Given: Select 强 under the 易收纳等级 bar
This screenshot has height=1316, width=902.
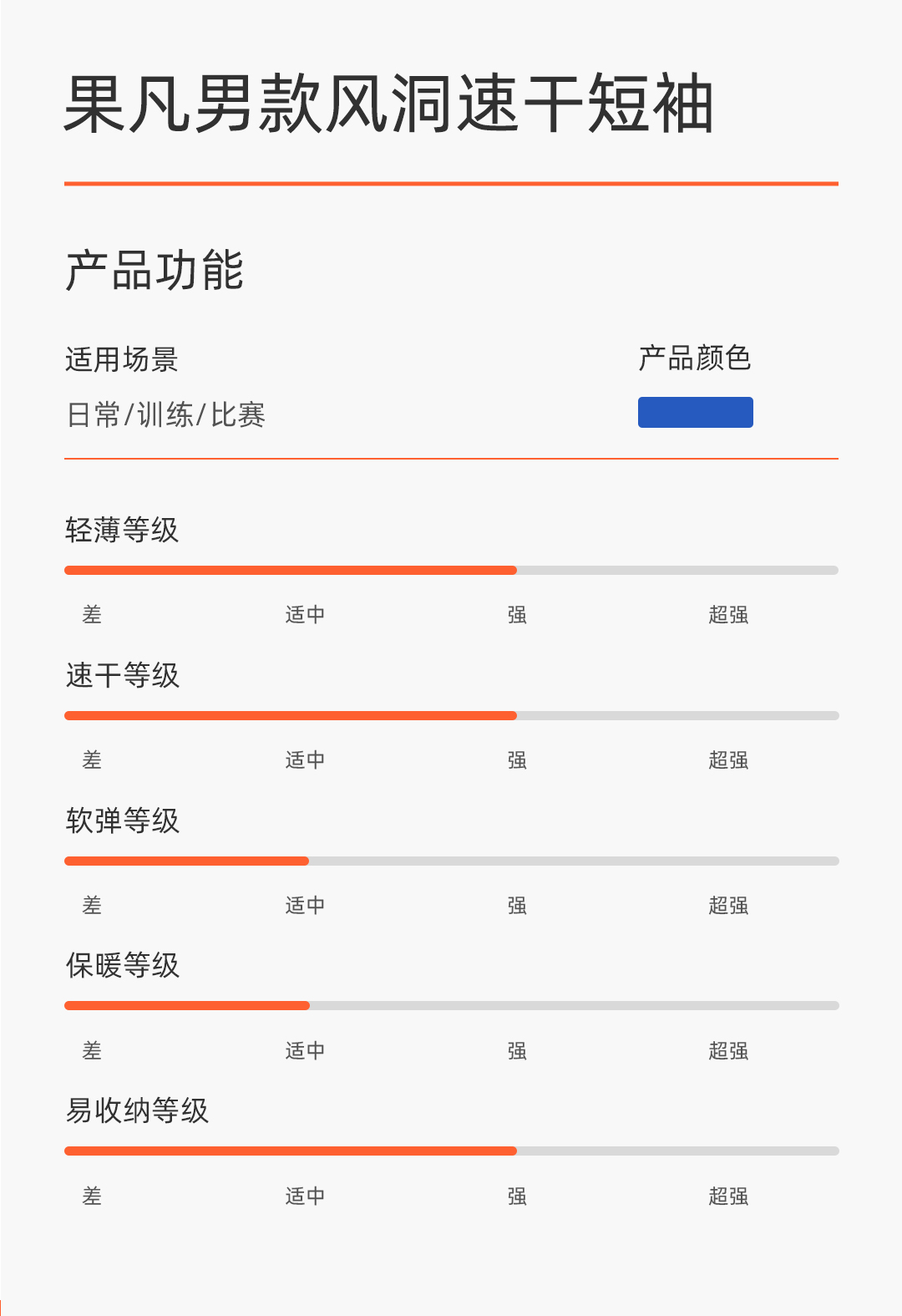Looking at the screenshot, I should pos(517,1197).
